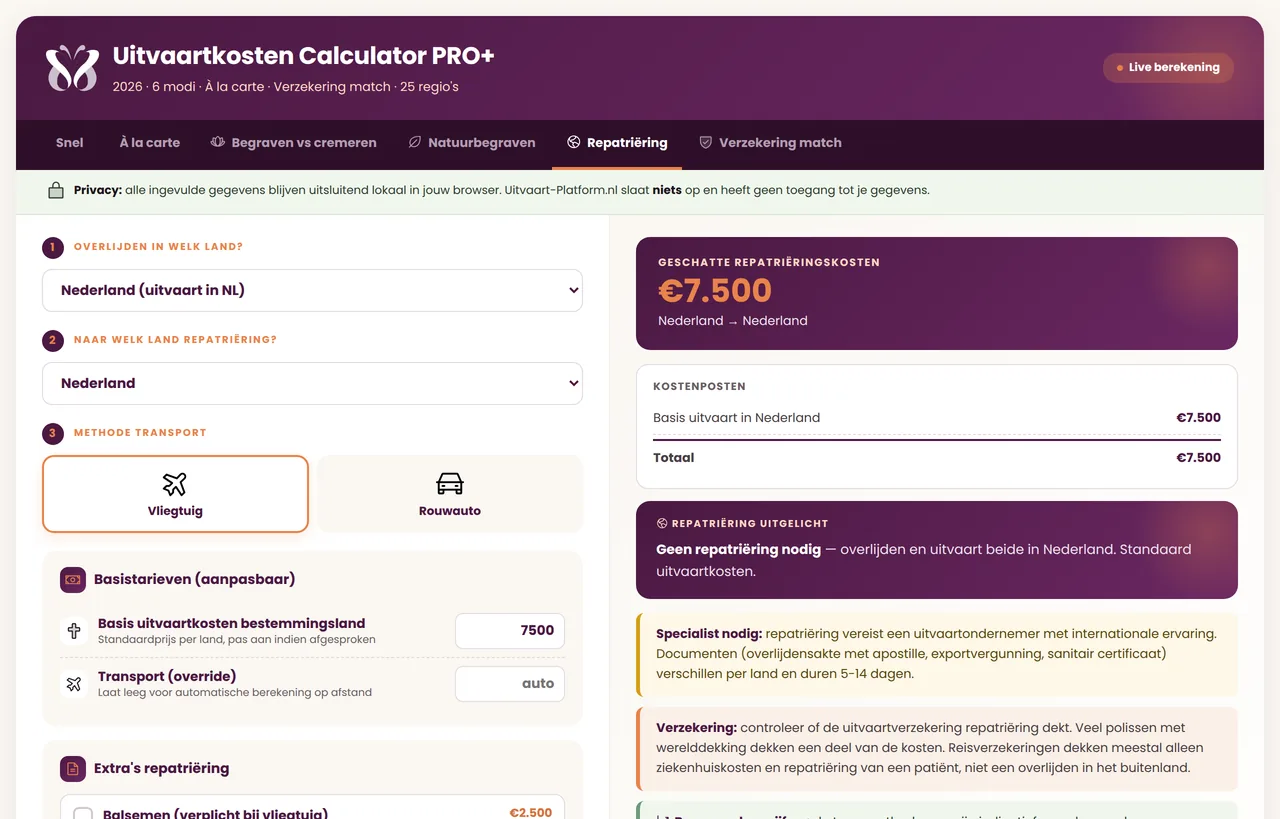Click the 'Basis uitvaart in Nederland' cost row
This screenshot has height=819, width=1280.
[x=937, y=418]
